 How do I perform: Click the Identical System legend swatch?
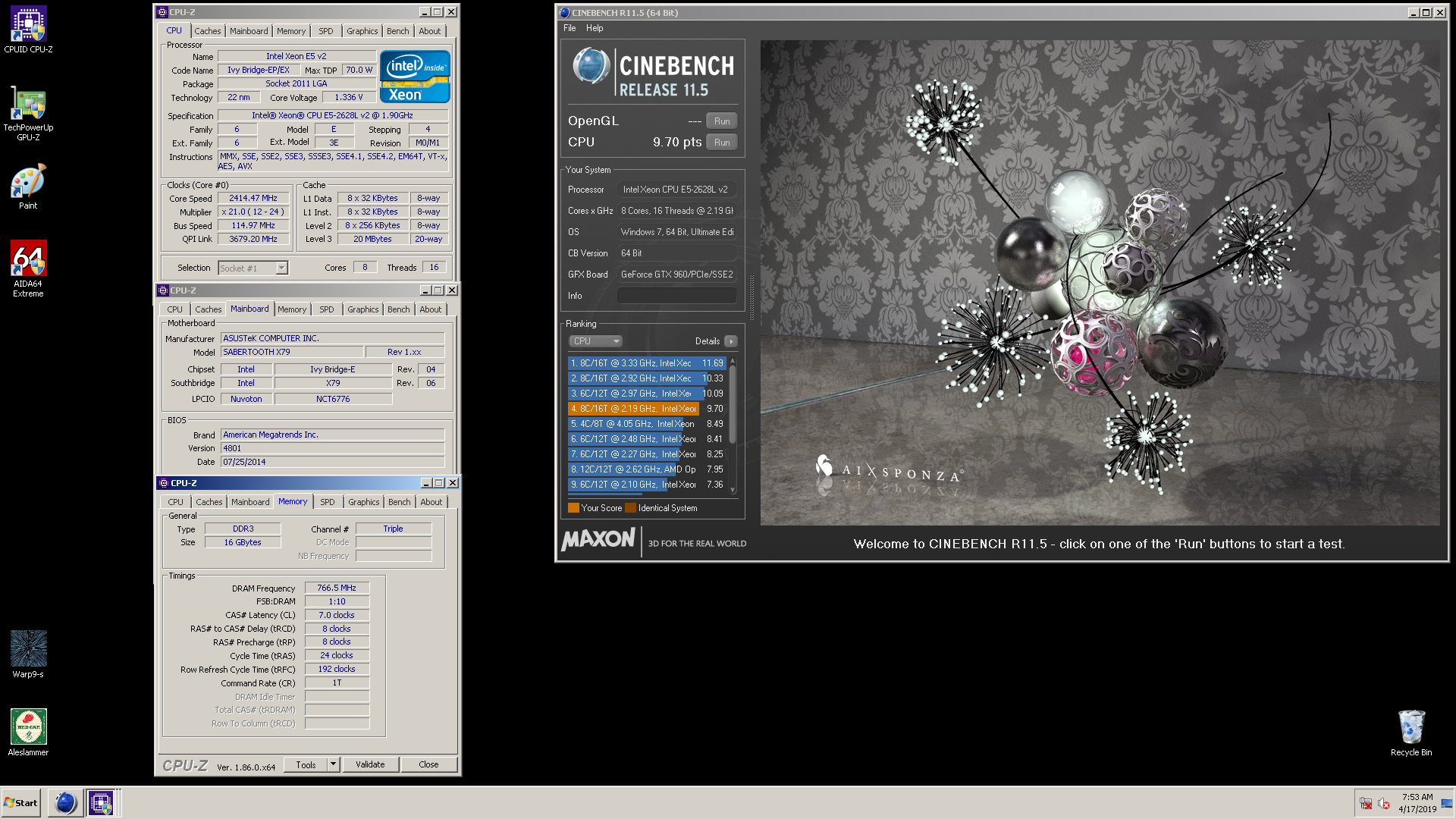click(x=630, y=508)
